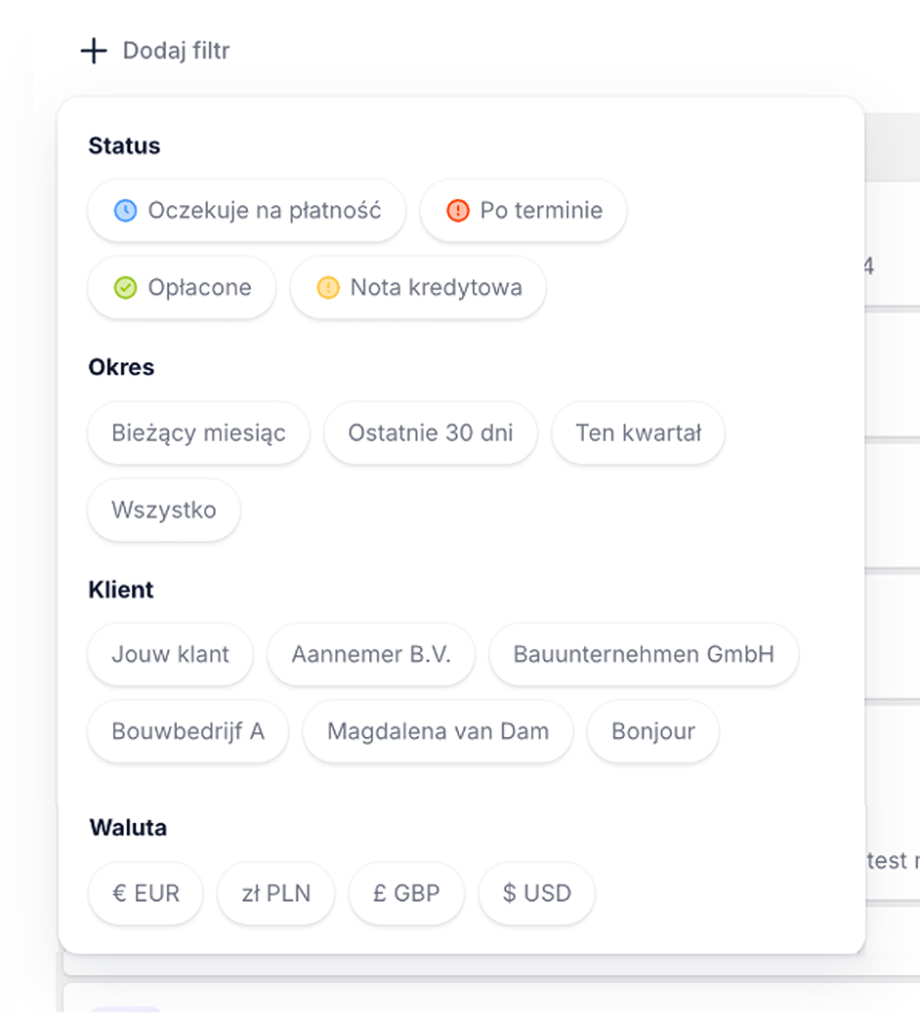Filter by client Jouw klant
This screenshot has height=1024, width=920.
[170, 654]
